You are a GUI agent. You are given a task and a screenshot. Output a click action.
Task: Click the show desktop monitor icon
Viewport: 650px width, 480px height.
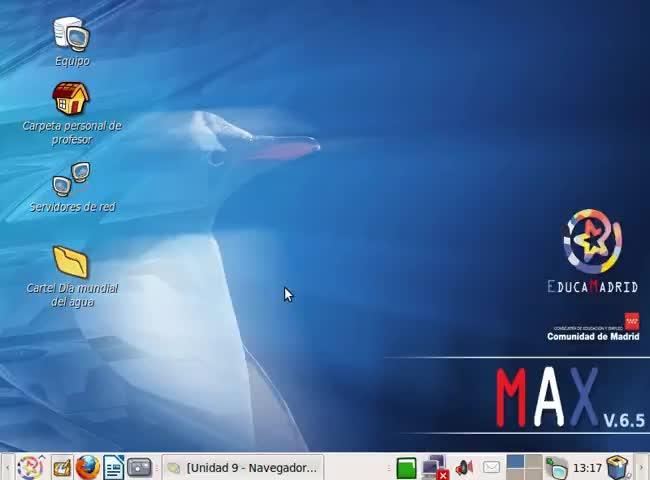tap(556, 468)
